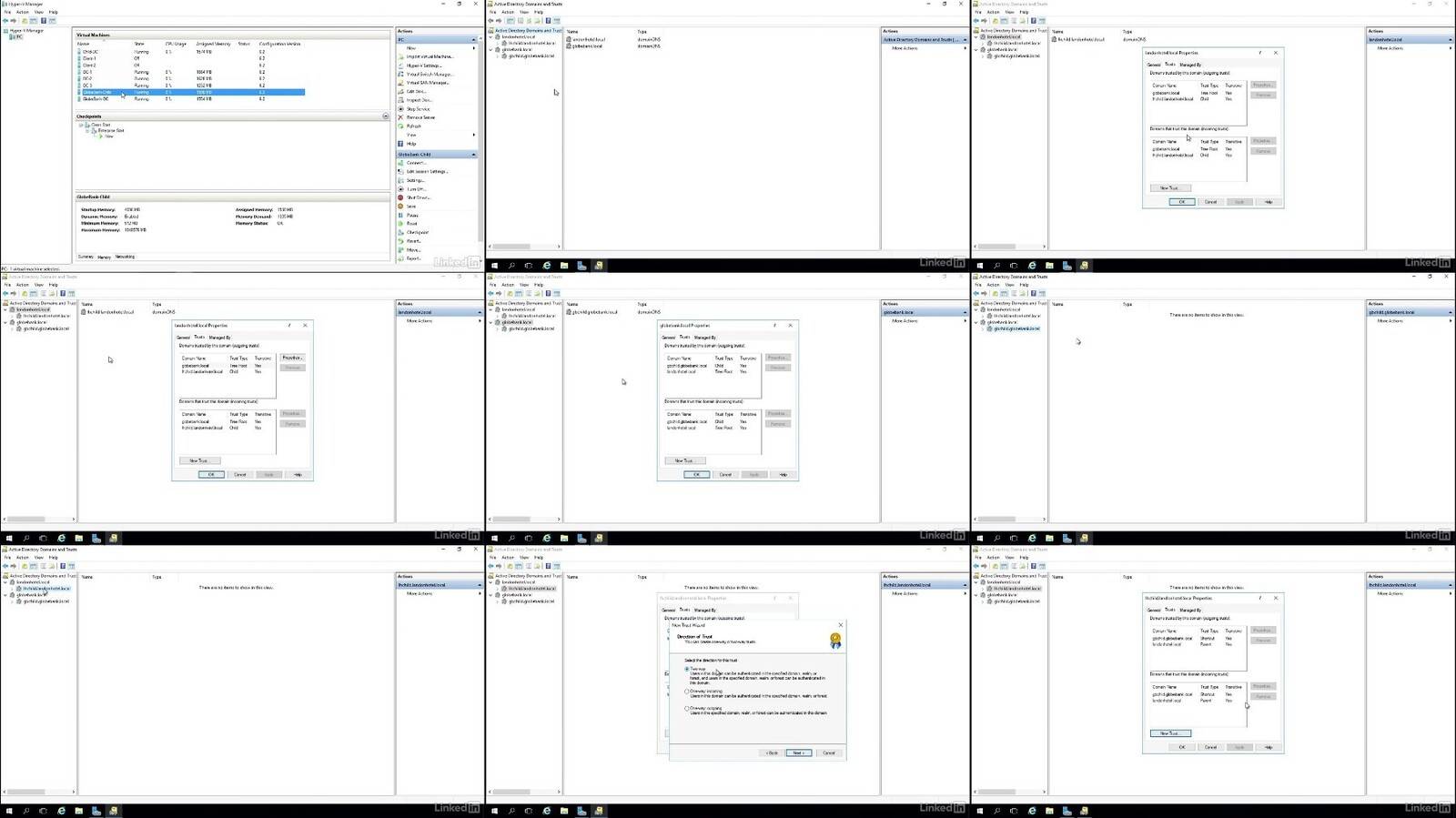Screen dimensions: 1456x818
Task: Click the Reset icon for GlobeBank-Child
Action: (400, 224)
